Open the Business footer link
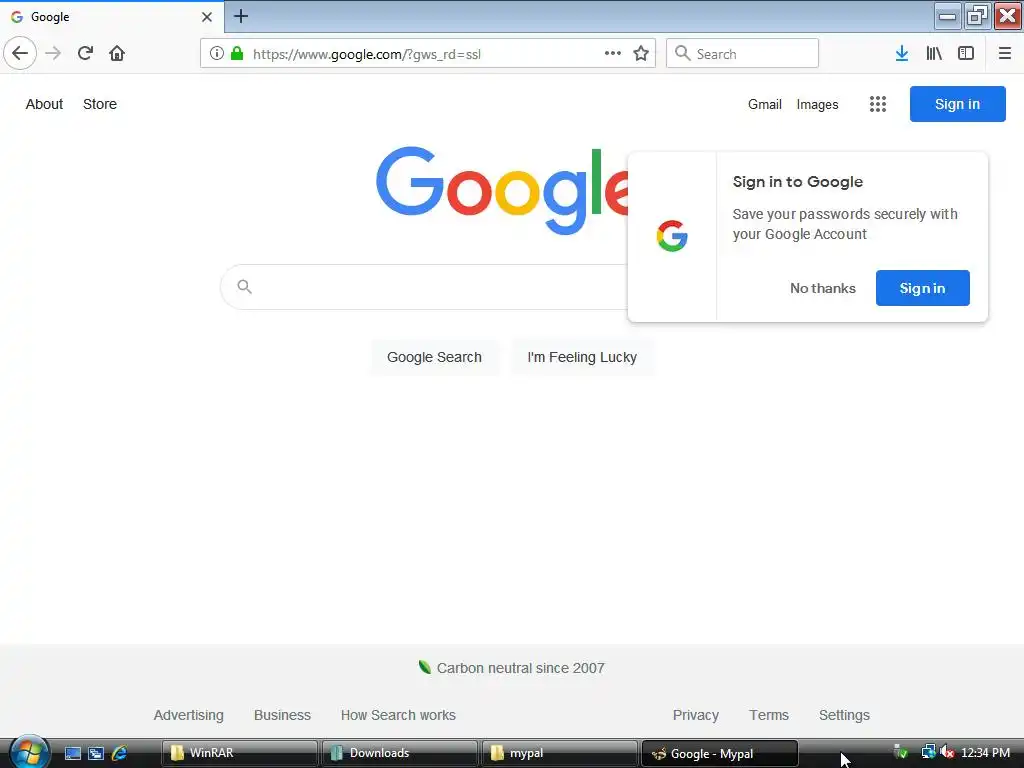Screen dimensions: 1024x768 click(282, 715)
